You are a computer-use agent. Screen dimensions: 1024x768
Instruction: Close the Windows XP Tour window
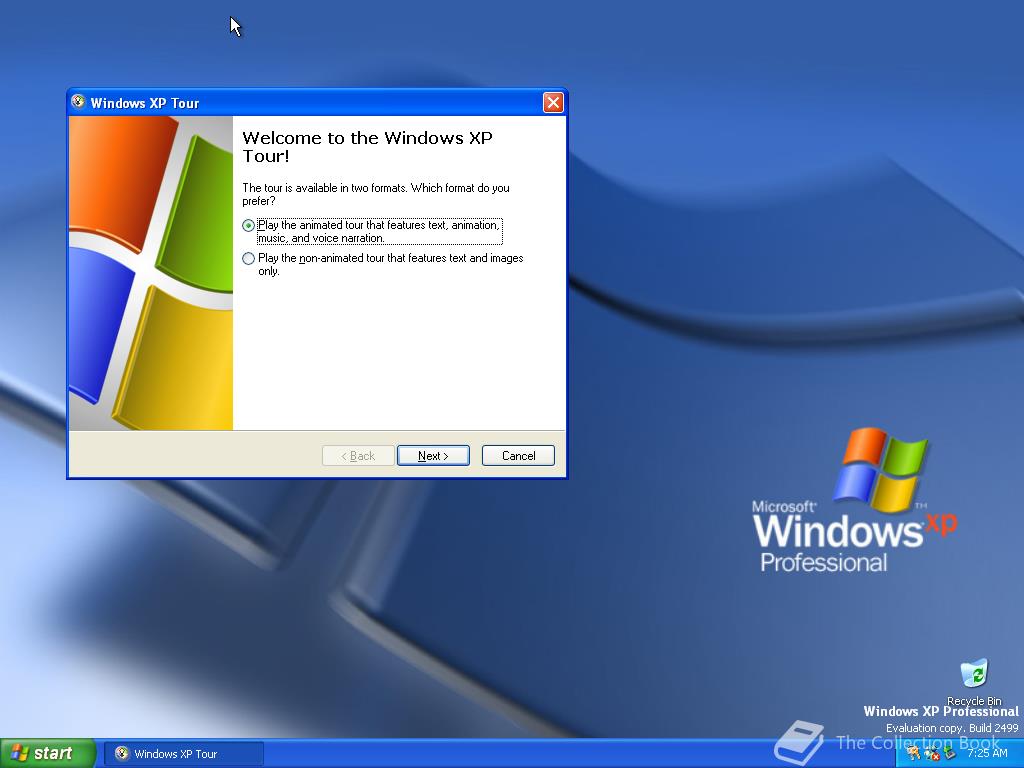553,103
